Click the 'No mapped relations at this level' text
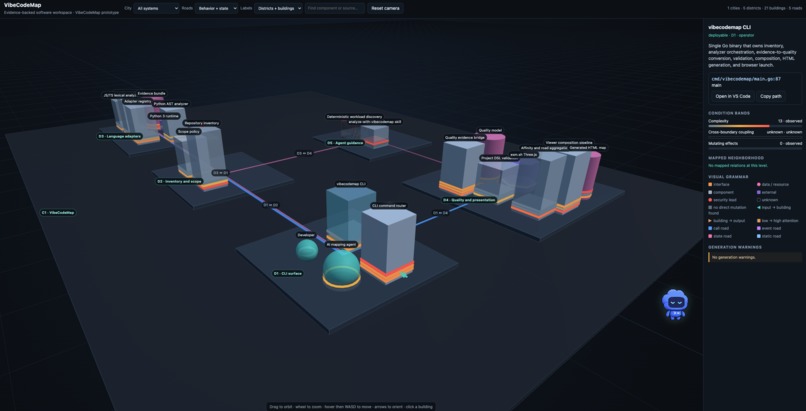 click(x=740, y=166)
